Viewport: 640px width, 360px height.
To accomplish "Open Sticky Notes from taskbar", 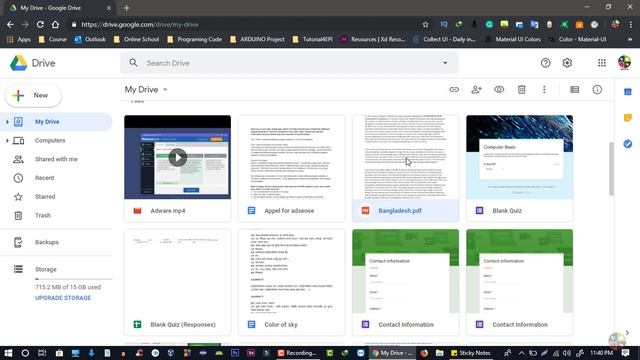I will 470,353.
